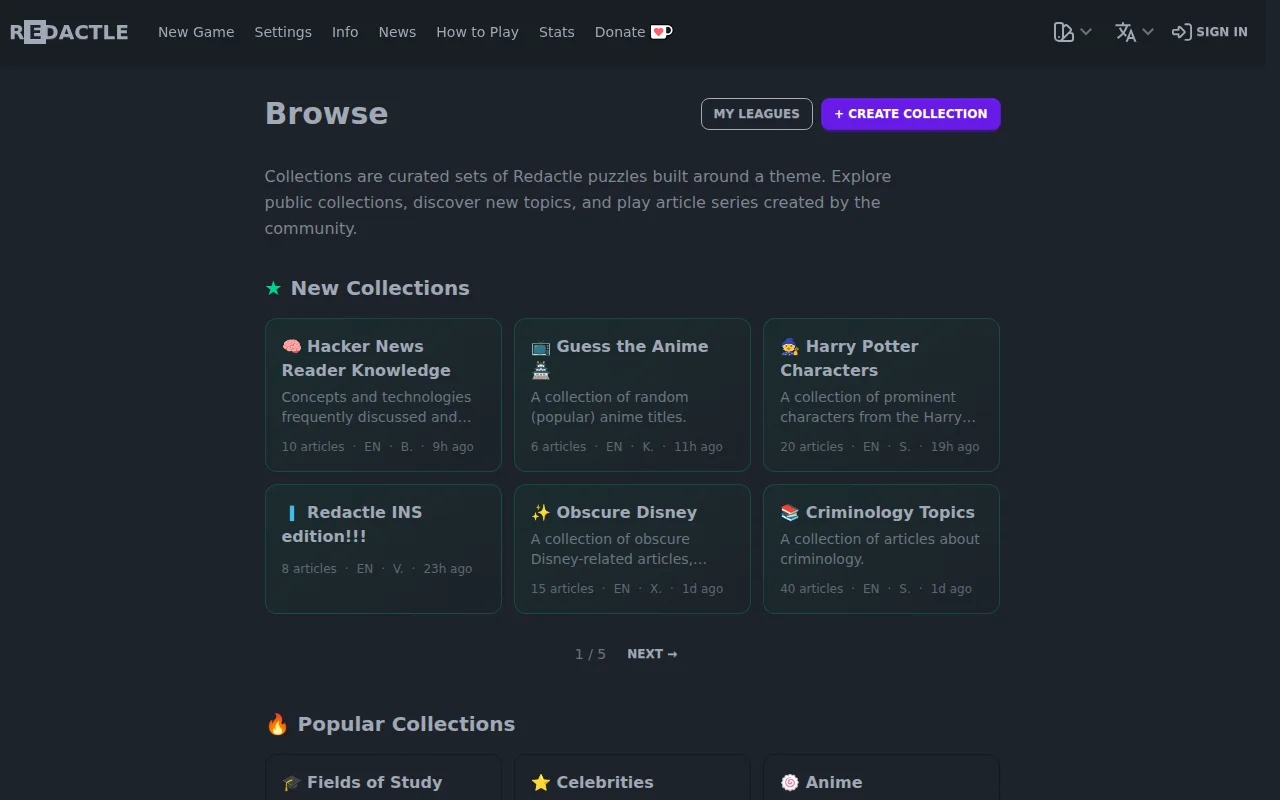Open the New Game menu
The height and width of the screenshot is (800, 1280).
click(x=196, y=32)
